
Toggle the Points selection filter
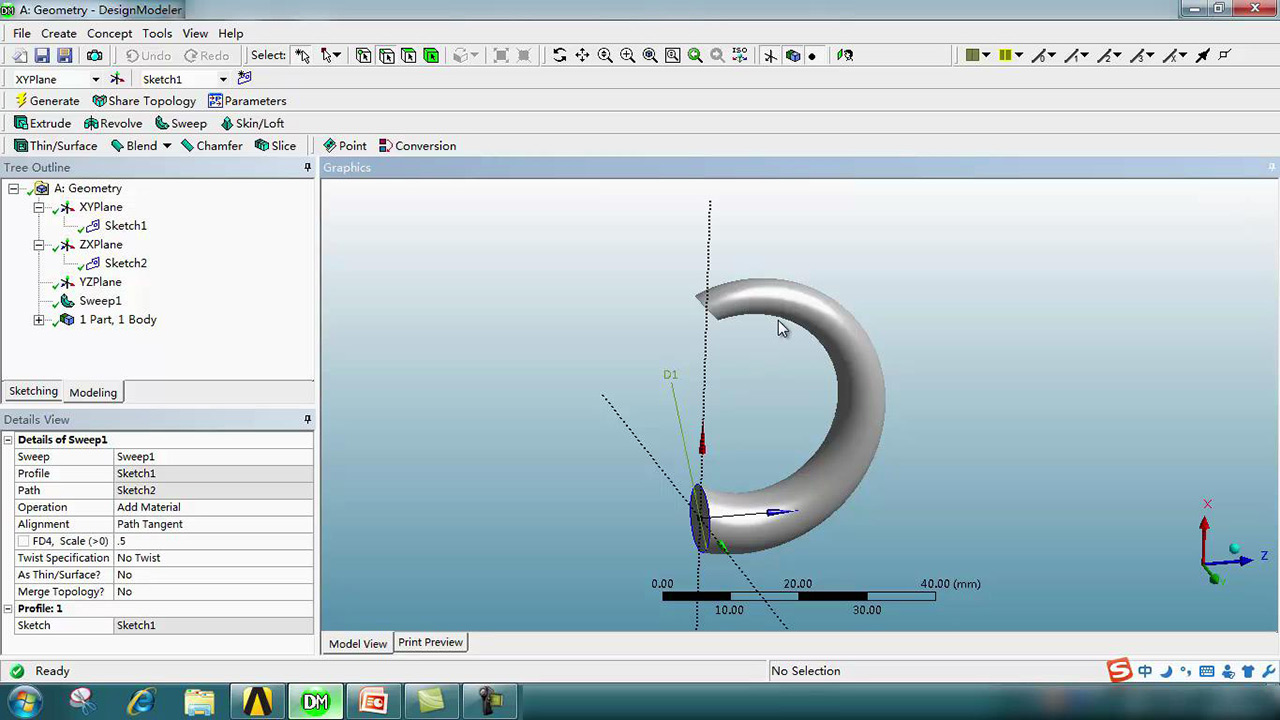coord(363,56)
